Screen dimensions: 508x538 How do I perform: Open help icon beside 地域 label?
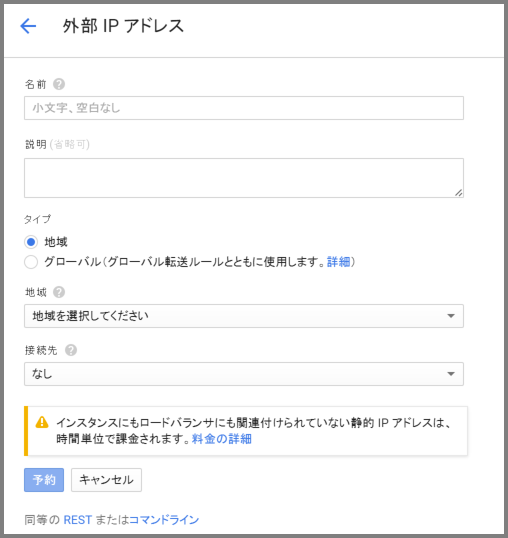pos(59,292)
